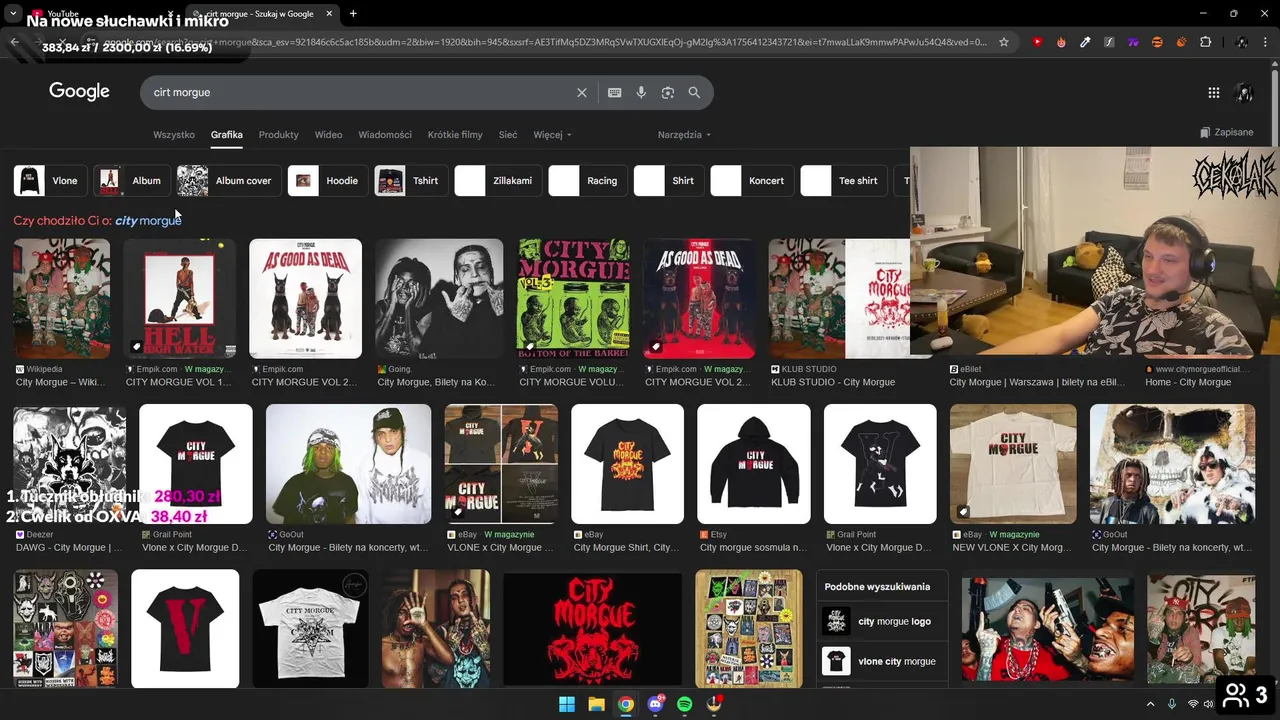The image size is (1280, 720).
Task: Open the Home - City Morgue result link
Action: click(x=1188, y=382)
